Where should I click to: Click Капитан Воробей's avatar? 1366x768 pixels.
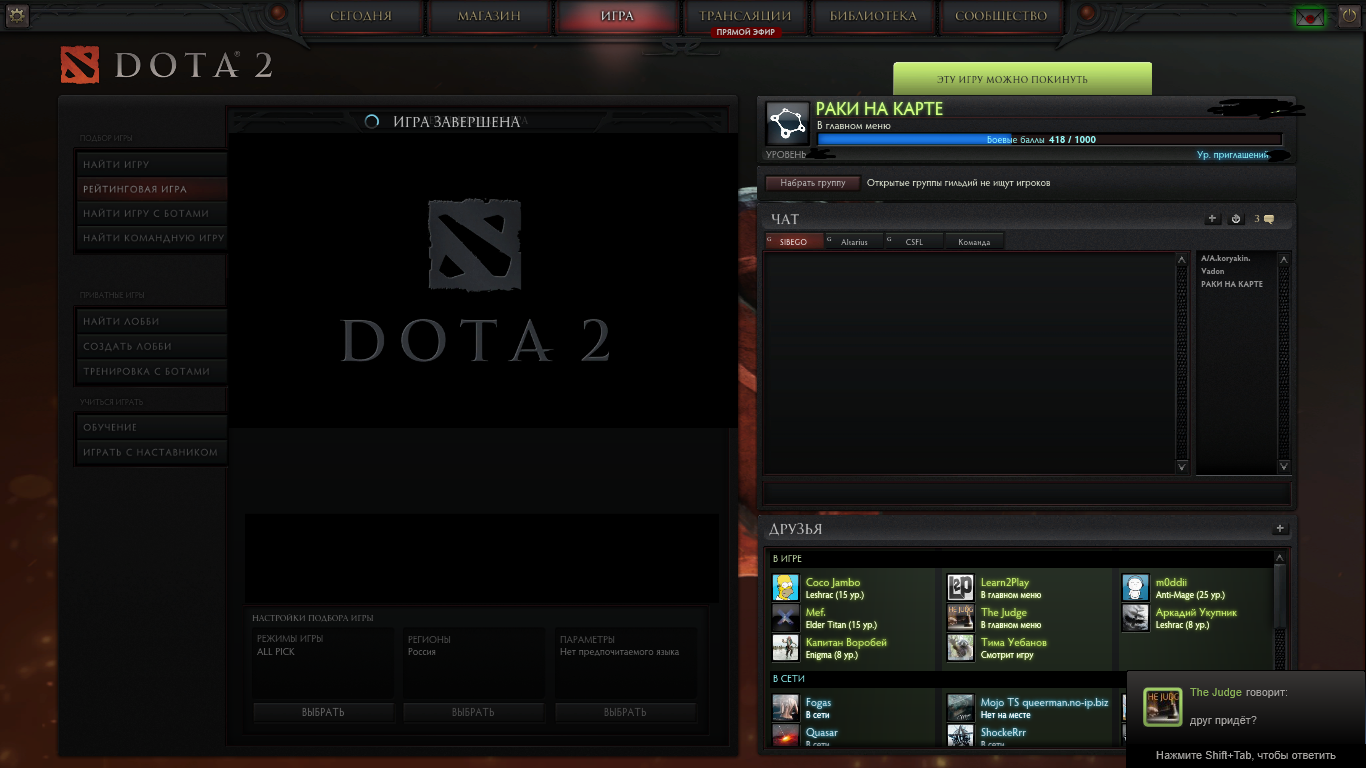point(786,648)
